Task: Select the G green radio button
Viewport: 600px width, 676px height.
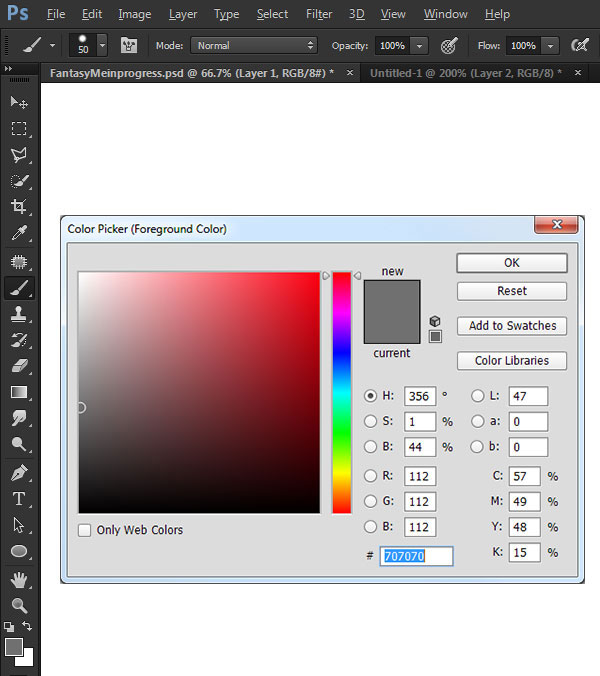Action: (370, 501)
